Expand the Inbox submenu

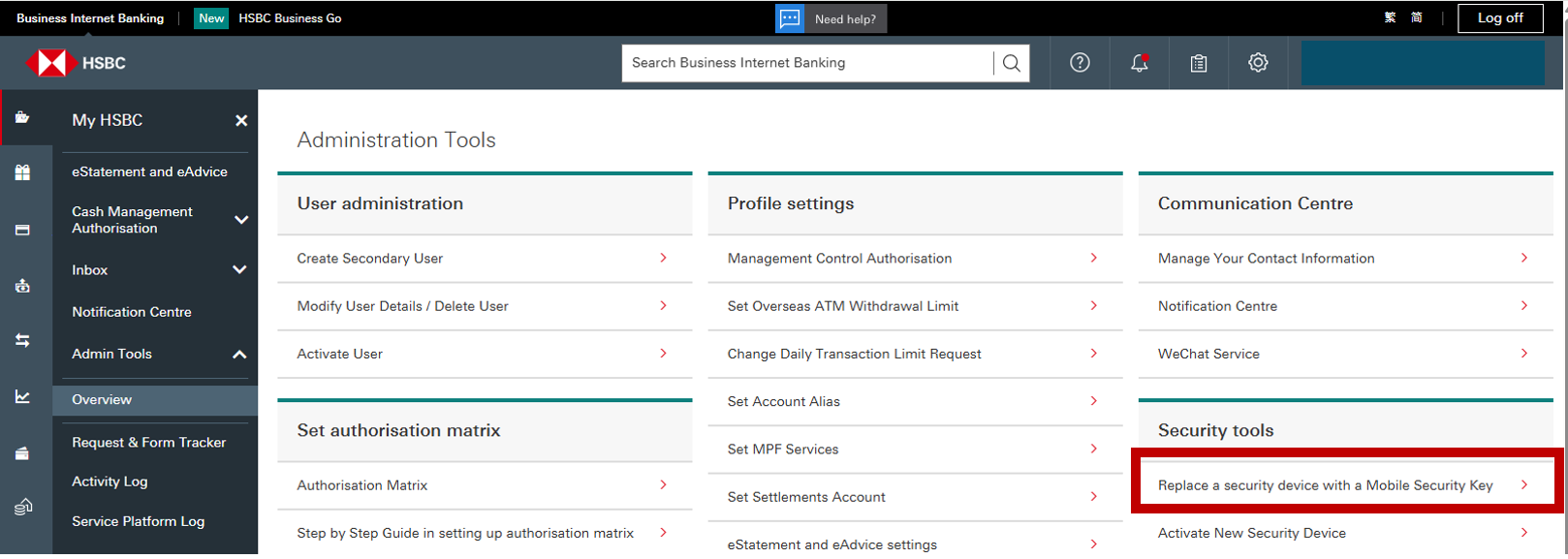239,270
